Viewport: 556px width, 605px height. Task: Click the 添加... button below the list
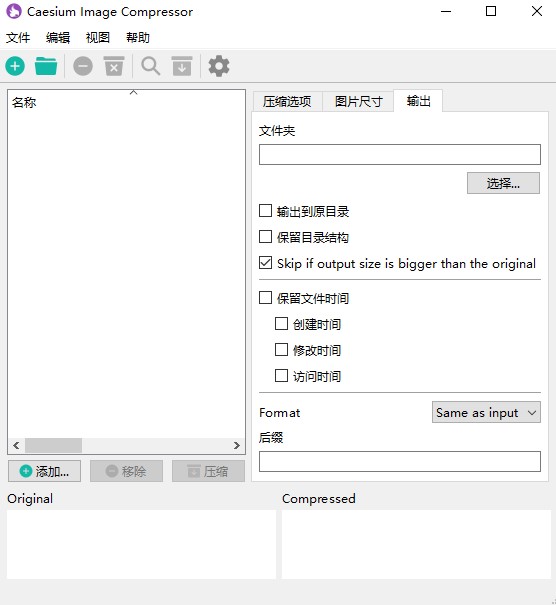click(x=44, y=471)
